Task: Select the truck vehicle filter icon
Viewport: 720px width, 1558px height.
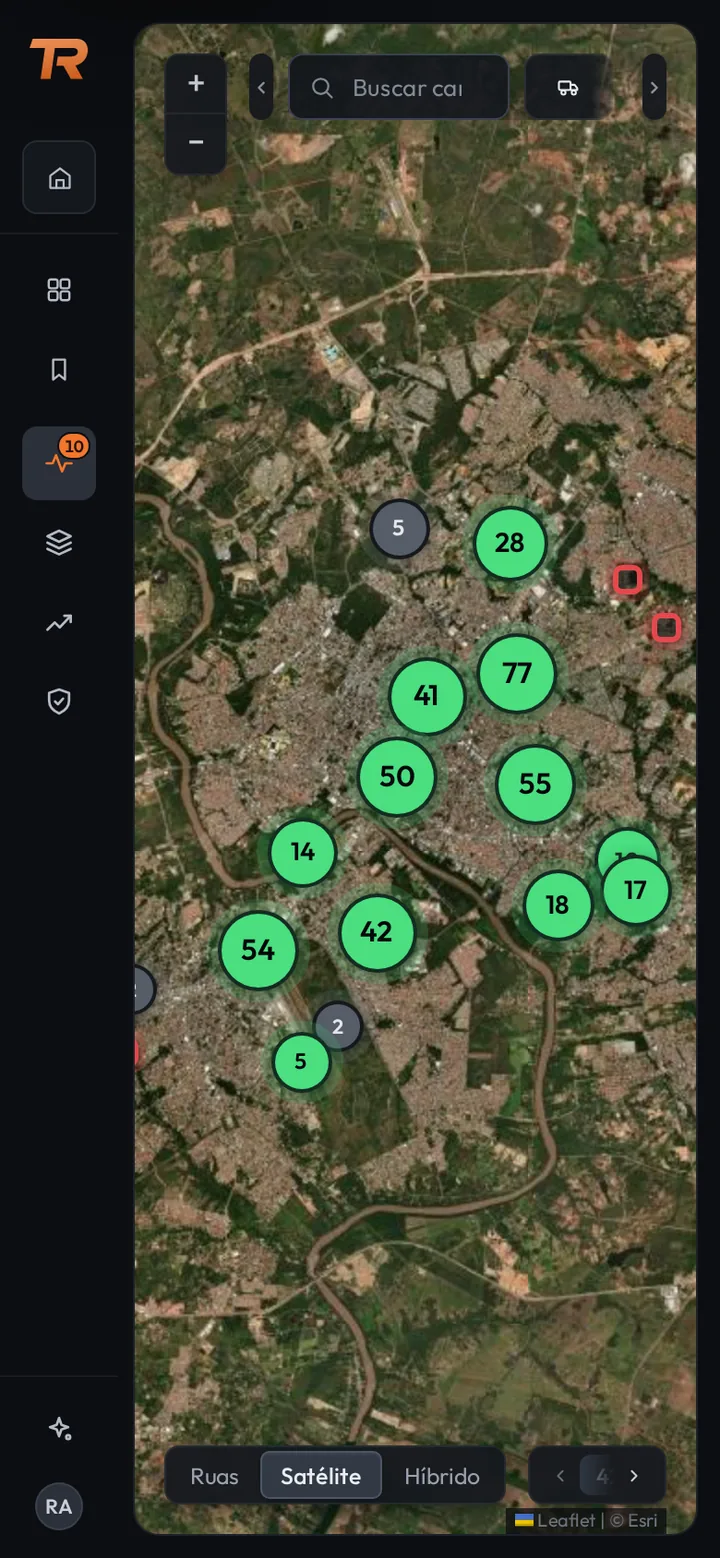Action: coord(568,88)
